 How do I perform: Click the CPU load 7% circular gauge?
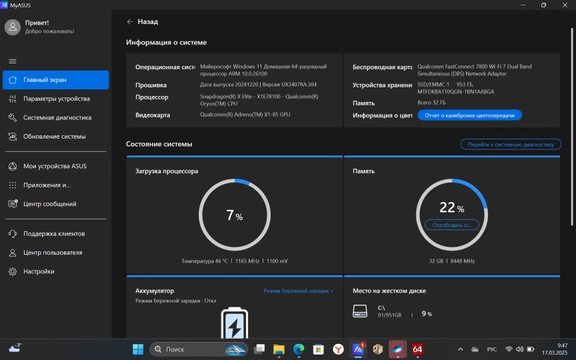click(235, 215)
